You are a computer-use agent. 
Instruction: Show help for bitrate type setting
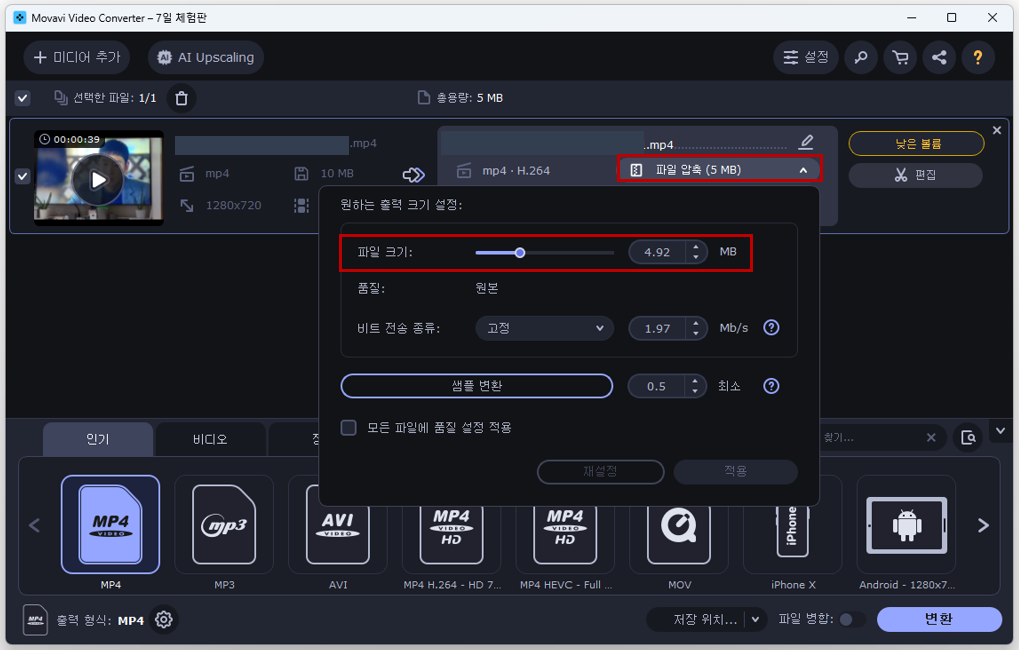click(771, 328)
